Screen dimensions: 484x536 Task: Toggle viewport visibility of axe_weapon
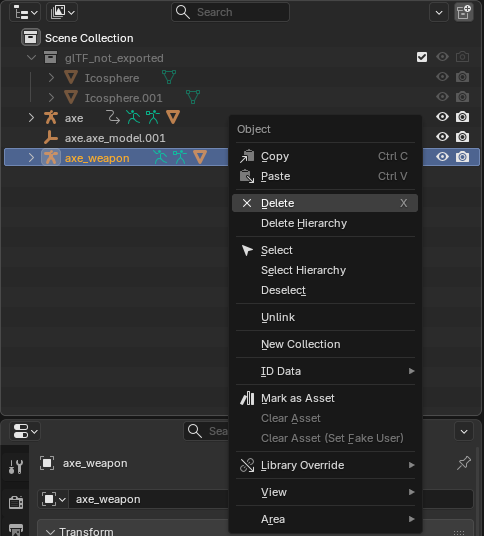click(442, 157)
